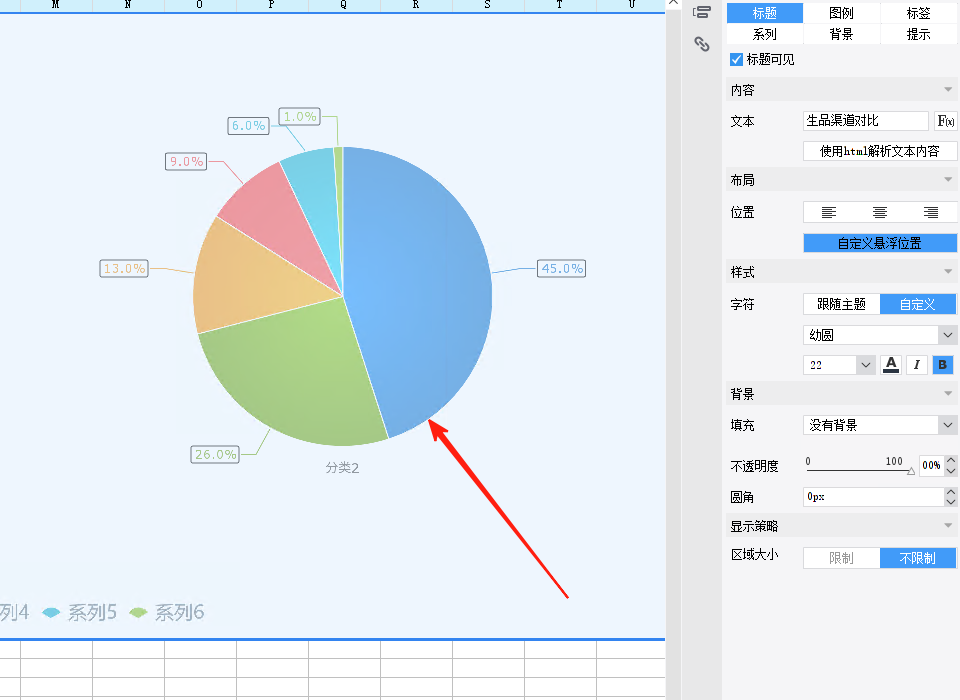Choose center alignment for title position
The image size is (960, 700).
pyautogui.click(x=880, y=213)
